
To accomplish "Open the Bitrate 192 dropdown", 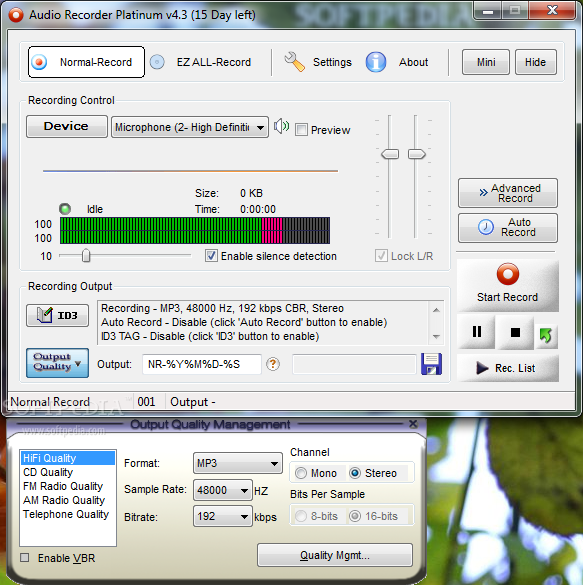I will (x=223, y=516).
